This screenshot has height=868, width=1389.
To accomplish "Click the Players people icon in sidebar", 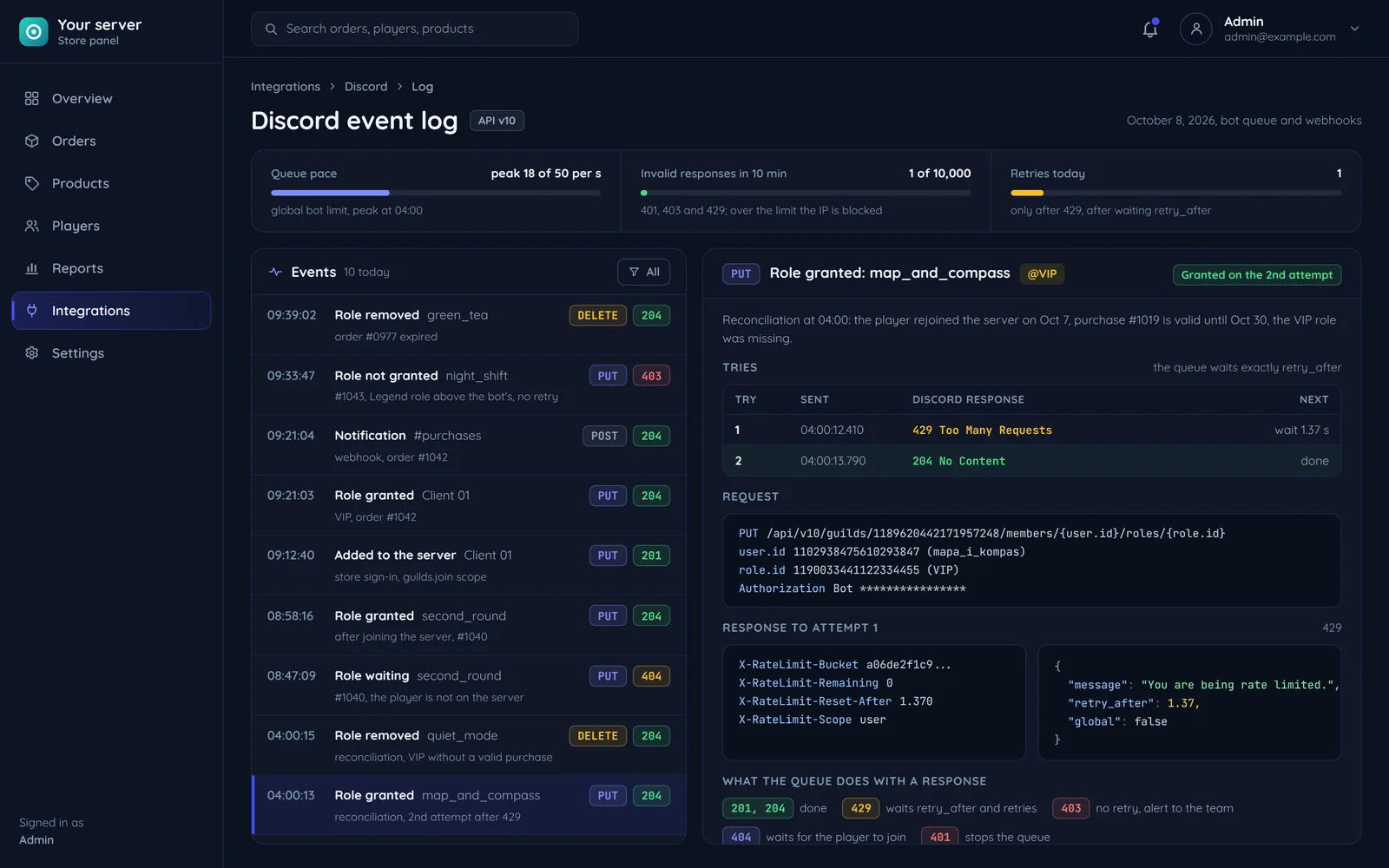I will pyautogui.click(x=32, y=227).
